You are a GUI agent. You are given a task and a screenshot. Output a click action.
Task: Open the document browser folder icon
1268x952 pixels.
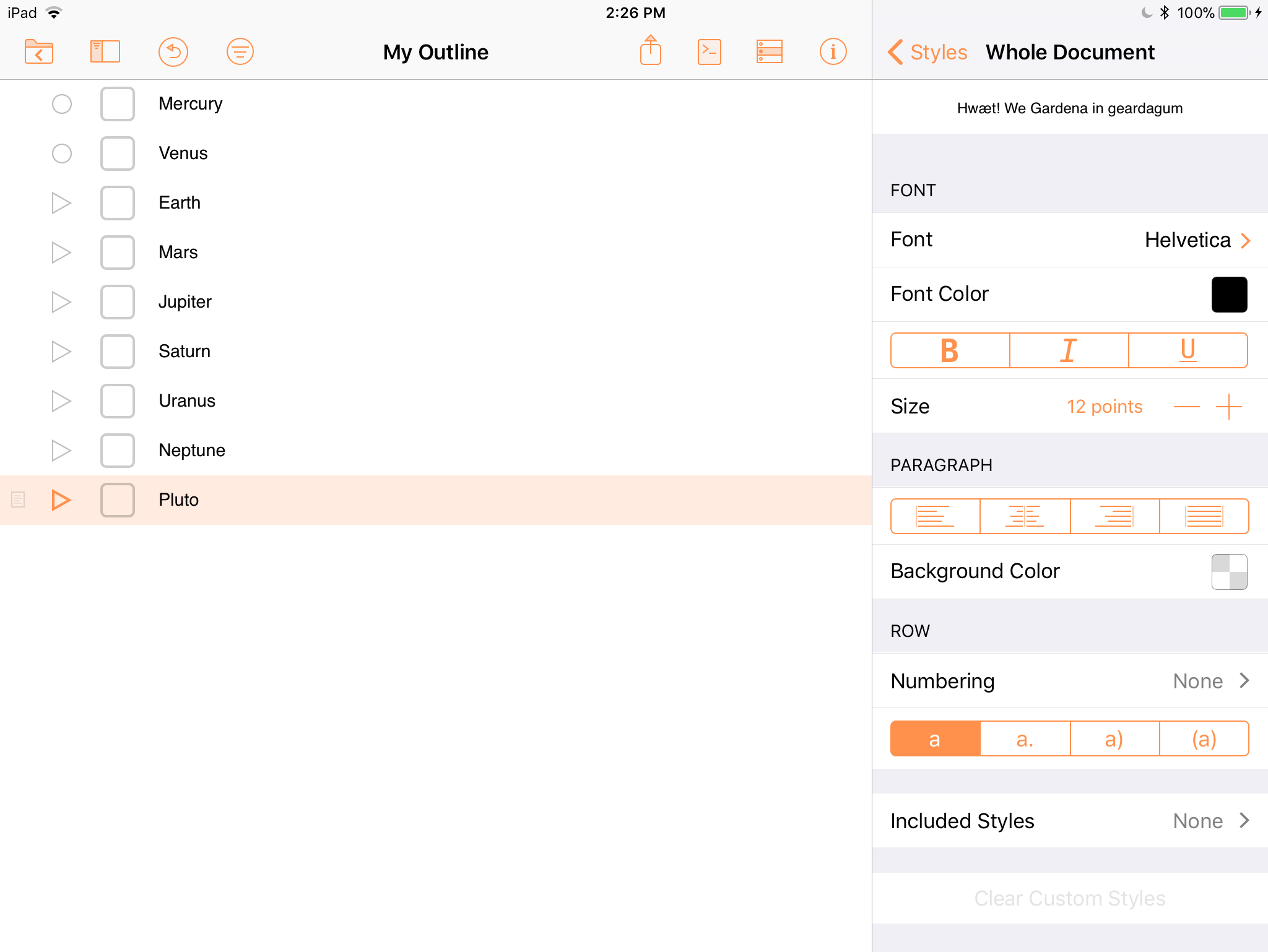tap(38, 52)
